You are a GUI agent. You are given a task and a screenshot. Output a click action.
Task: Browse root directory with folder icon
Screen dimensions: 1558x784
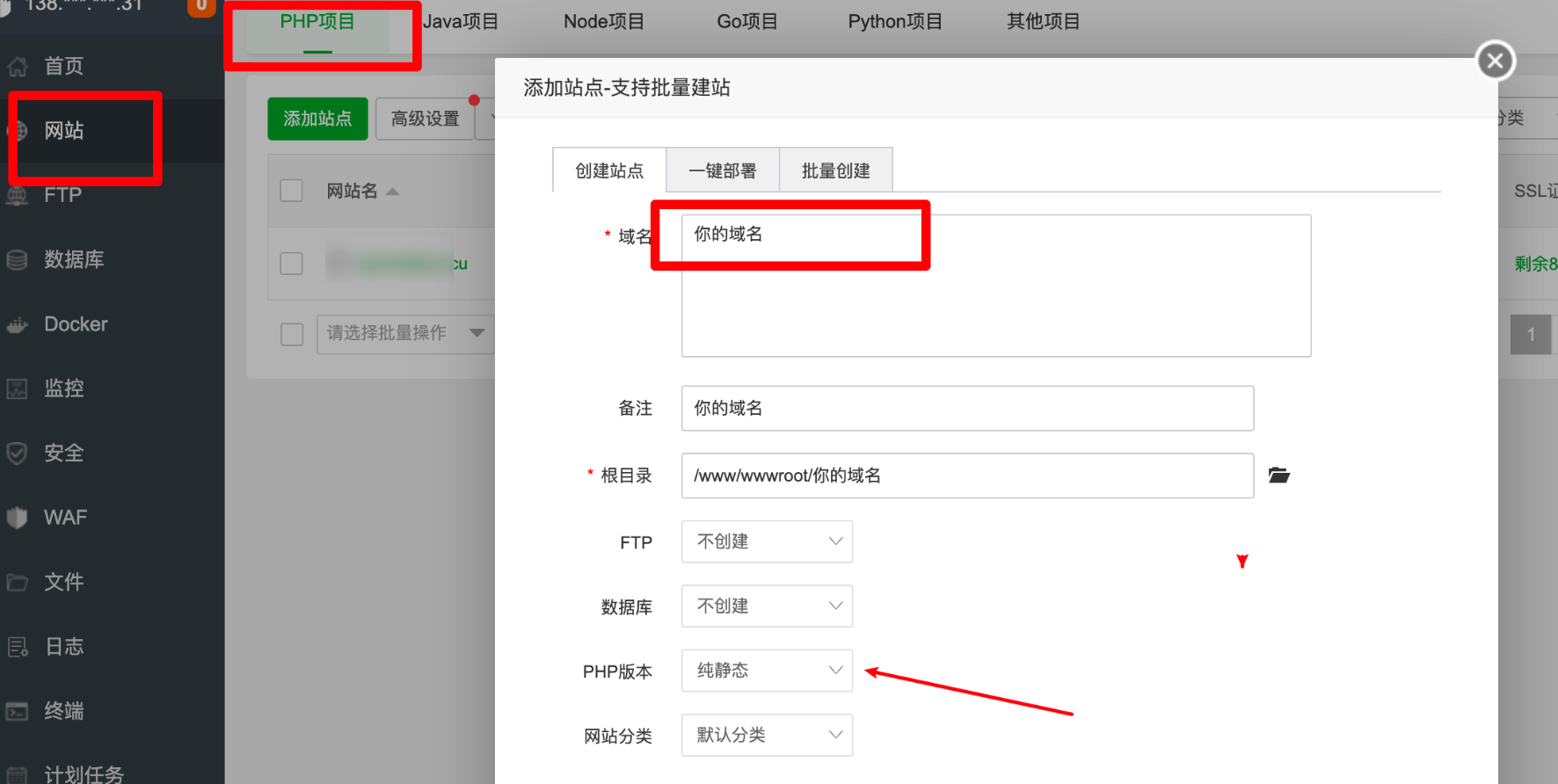click(x=1278, y=475)
